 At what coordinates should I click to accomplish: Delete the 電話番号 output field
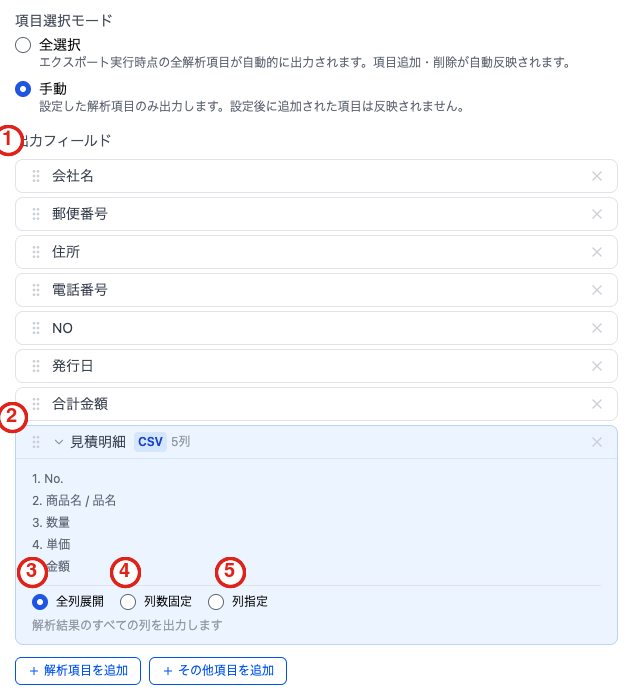596,290
